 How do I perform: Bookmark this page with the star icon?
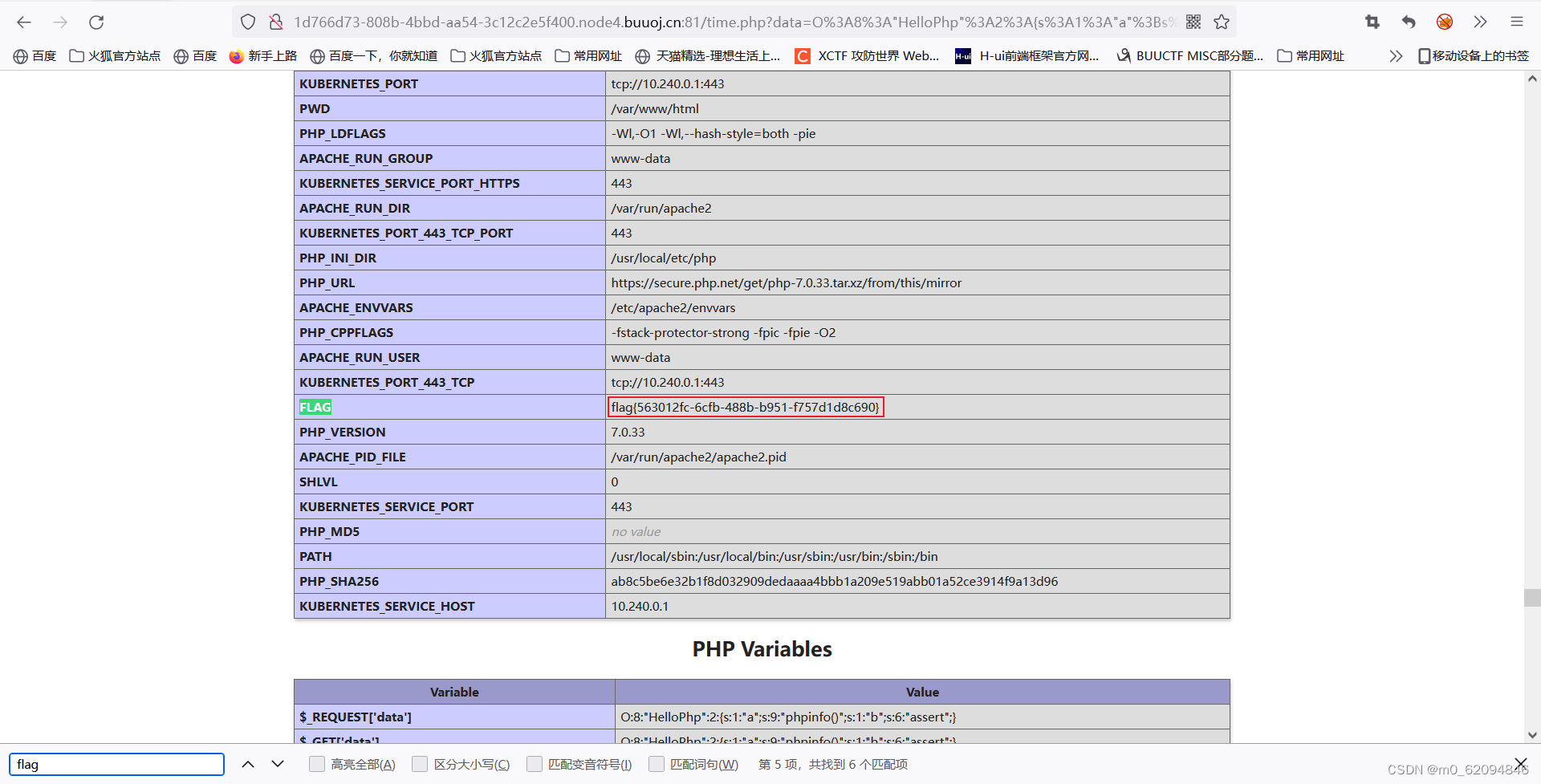coord(1222,22)
